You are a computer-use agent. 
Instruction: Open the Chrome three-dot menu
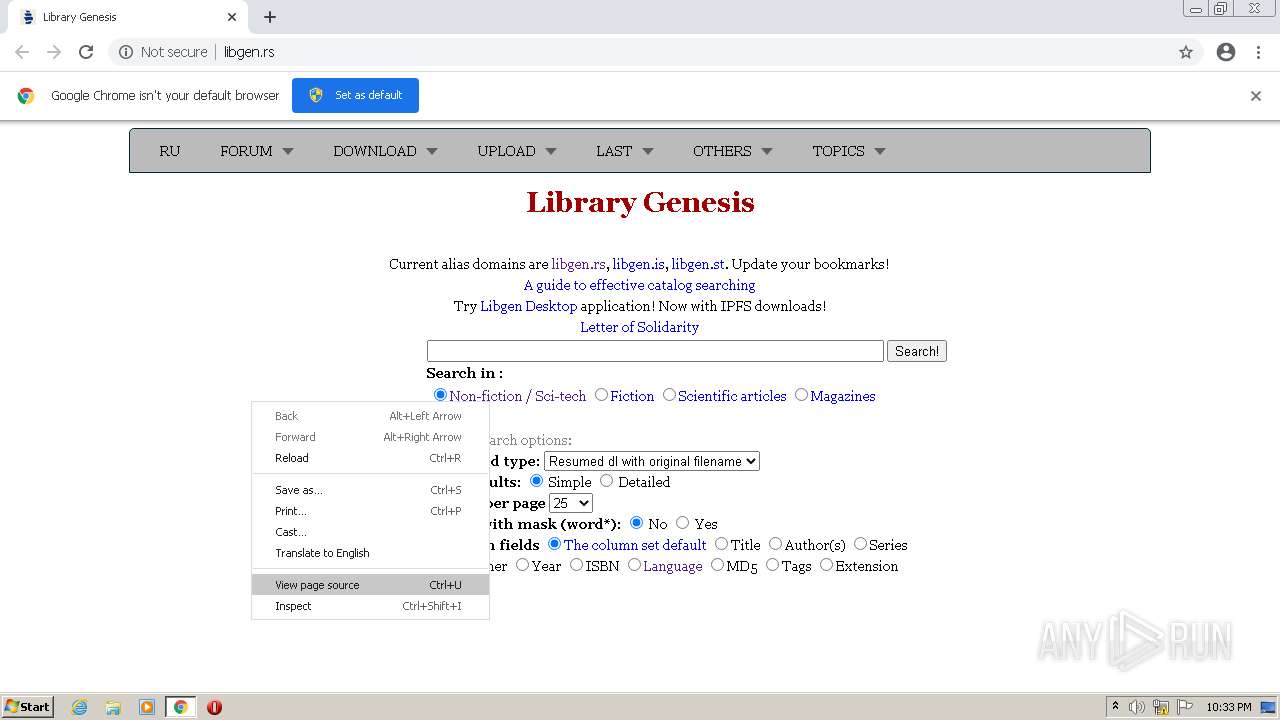click(1257, 52)
